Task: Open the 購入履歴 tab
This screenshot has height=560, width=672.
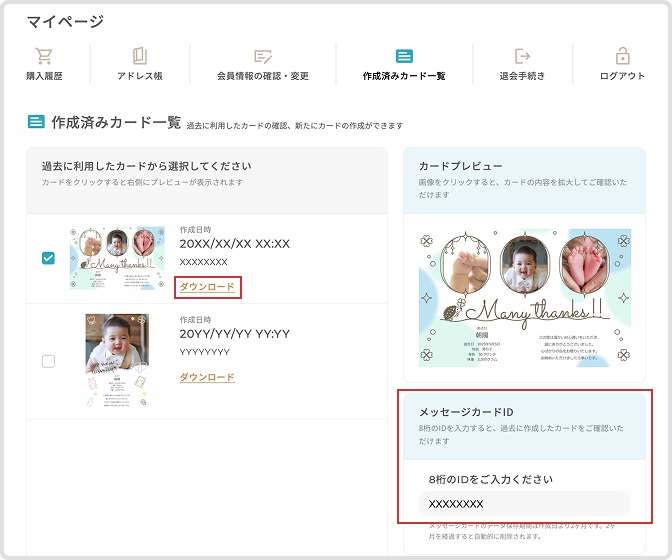Action: tap(43, 76)
